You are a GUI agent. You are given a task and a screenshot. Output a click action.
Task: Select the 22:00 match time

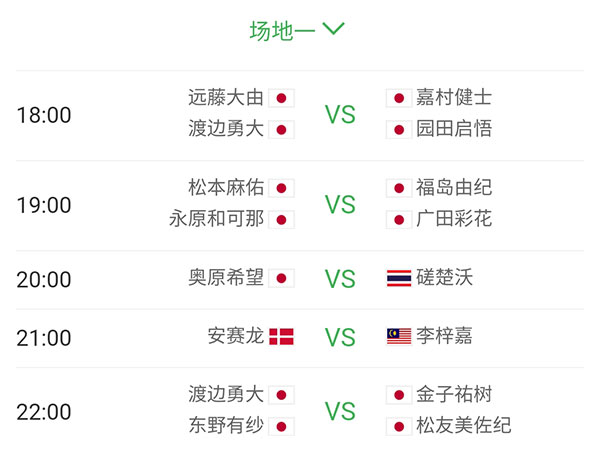coord(44,412)
